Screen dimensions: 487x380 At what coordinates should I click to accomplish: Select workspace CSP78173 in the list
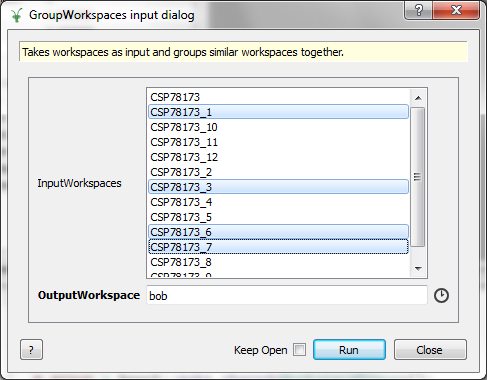279,97
